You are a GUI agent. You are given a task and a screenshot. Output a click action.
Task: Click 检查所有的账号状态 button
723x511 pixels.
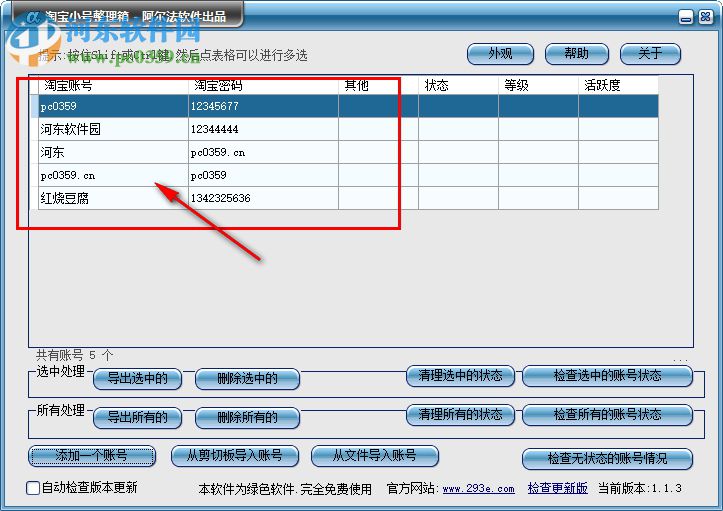click(x=607, y=414)
